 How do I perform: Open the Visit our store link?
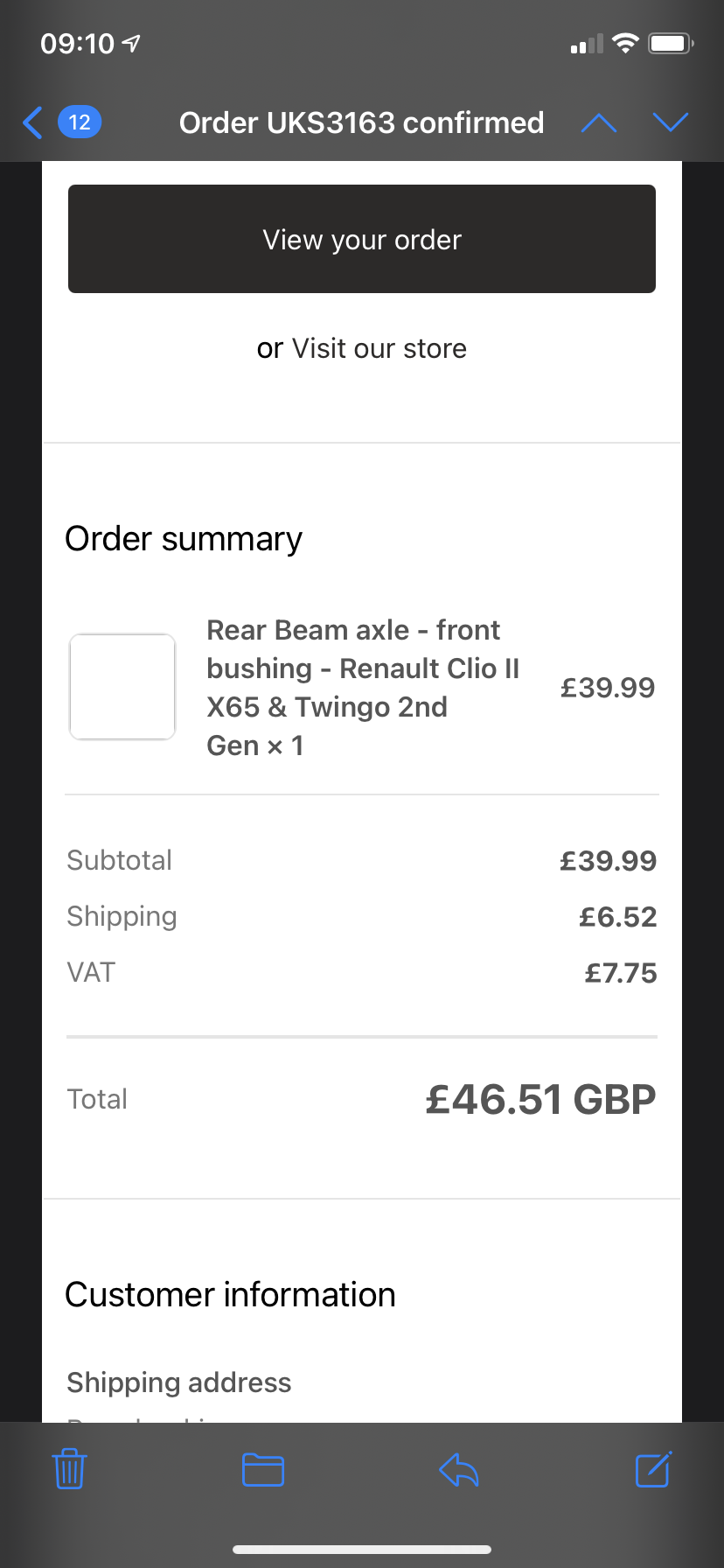379,348
